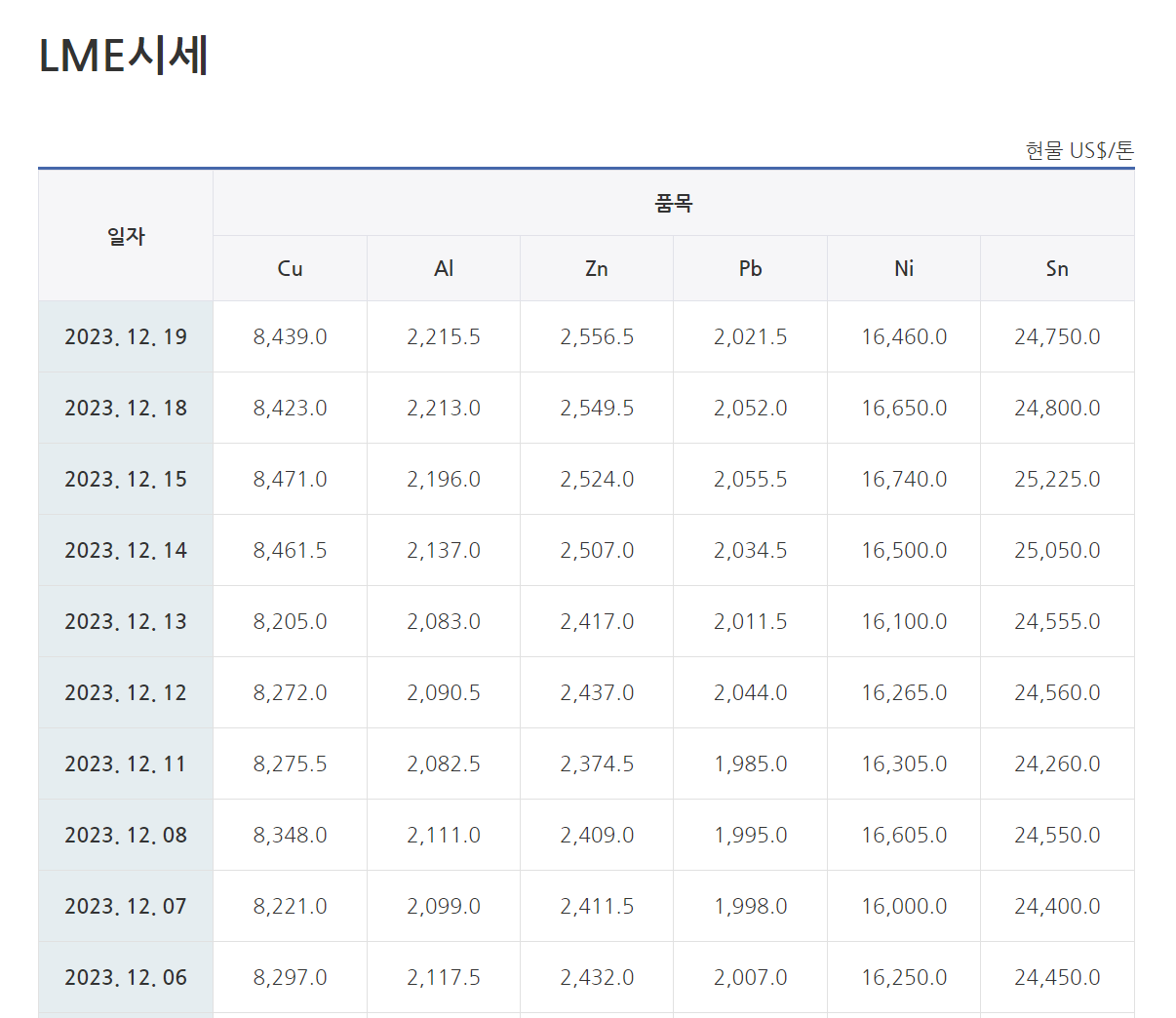This screenshot has width=1176, height=1018.
Task: Click Cu price 8,439.0 cell
Action: [290, 336]
